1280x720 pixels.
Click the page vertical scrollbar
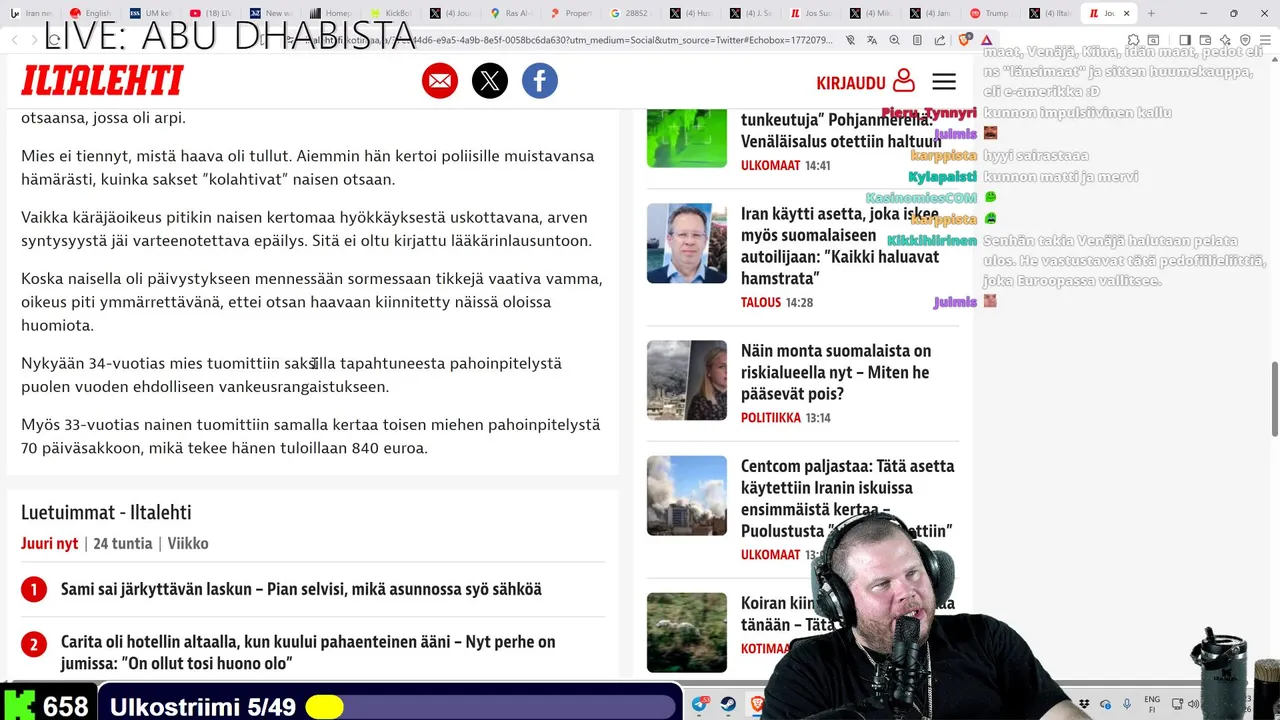click(x=1274, y=400)
